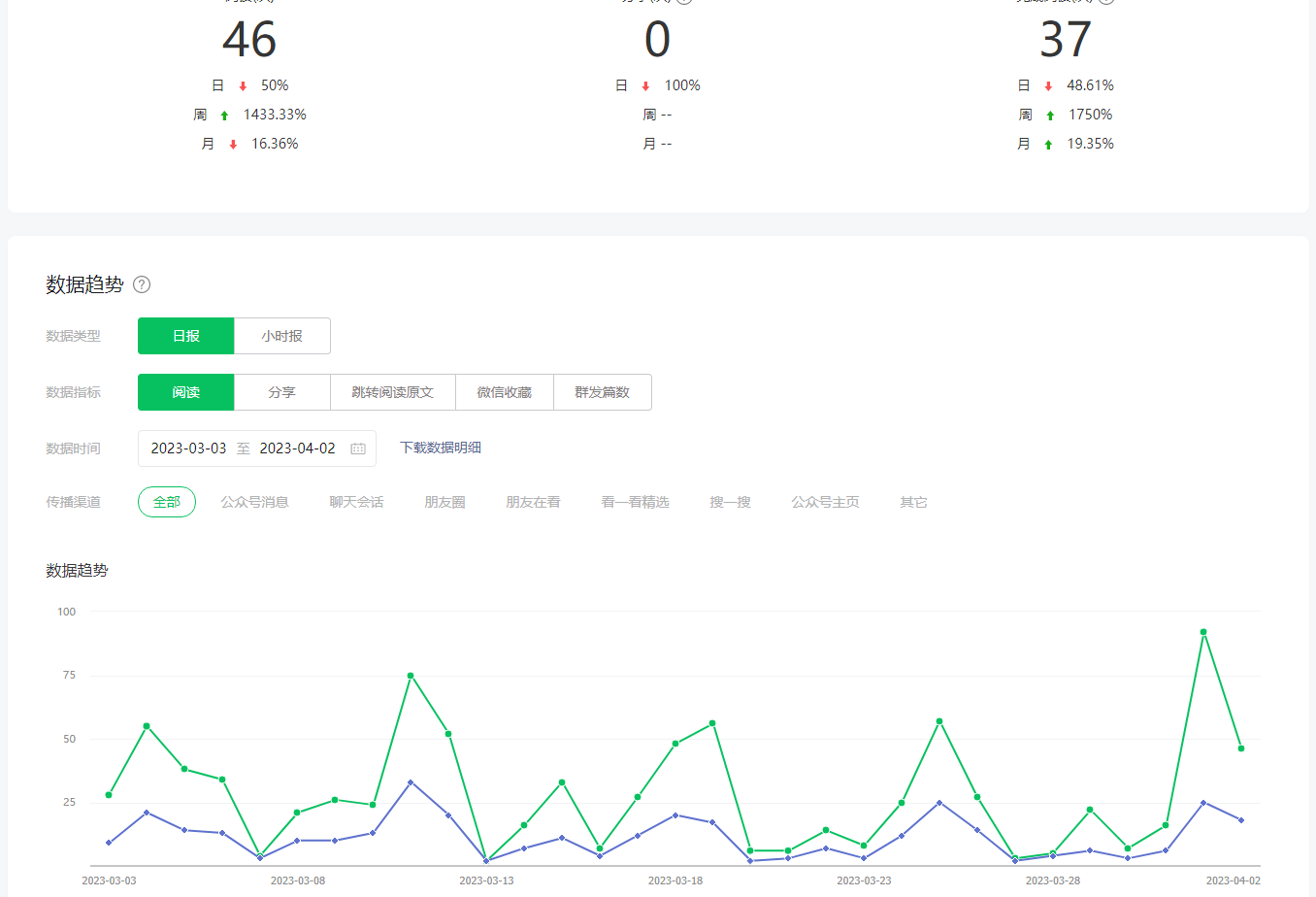Screen dimensions: 1316x897
Task: Click the highest green peak point on chart
Action: 1203,632
